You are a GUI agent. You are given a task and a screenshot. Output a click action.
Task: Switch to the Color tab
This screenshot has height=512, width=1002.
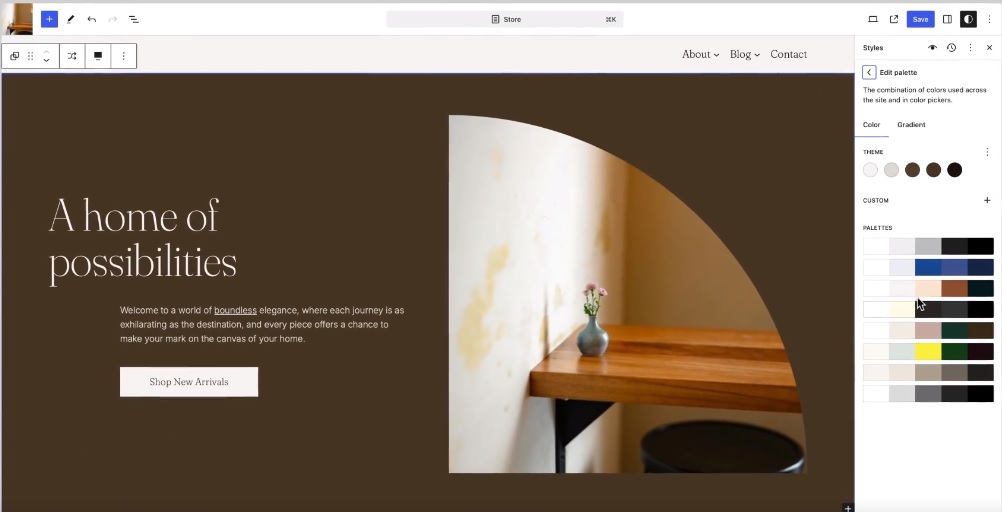(x=872, y=125)
